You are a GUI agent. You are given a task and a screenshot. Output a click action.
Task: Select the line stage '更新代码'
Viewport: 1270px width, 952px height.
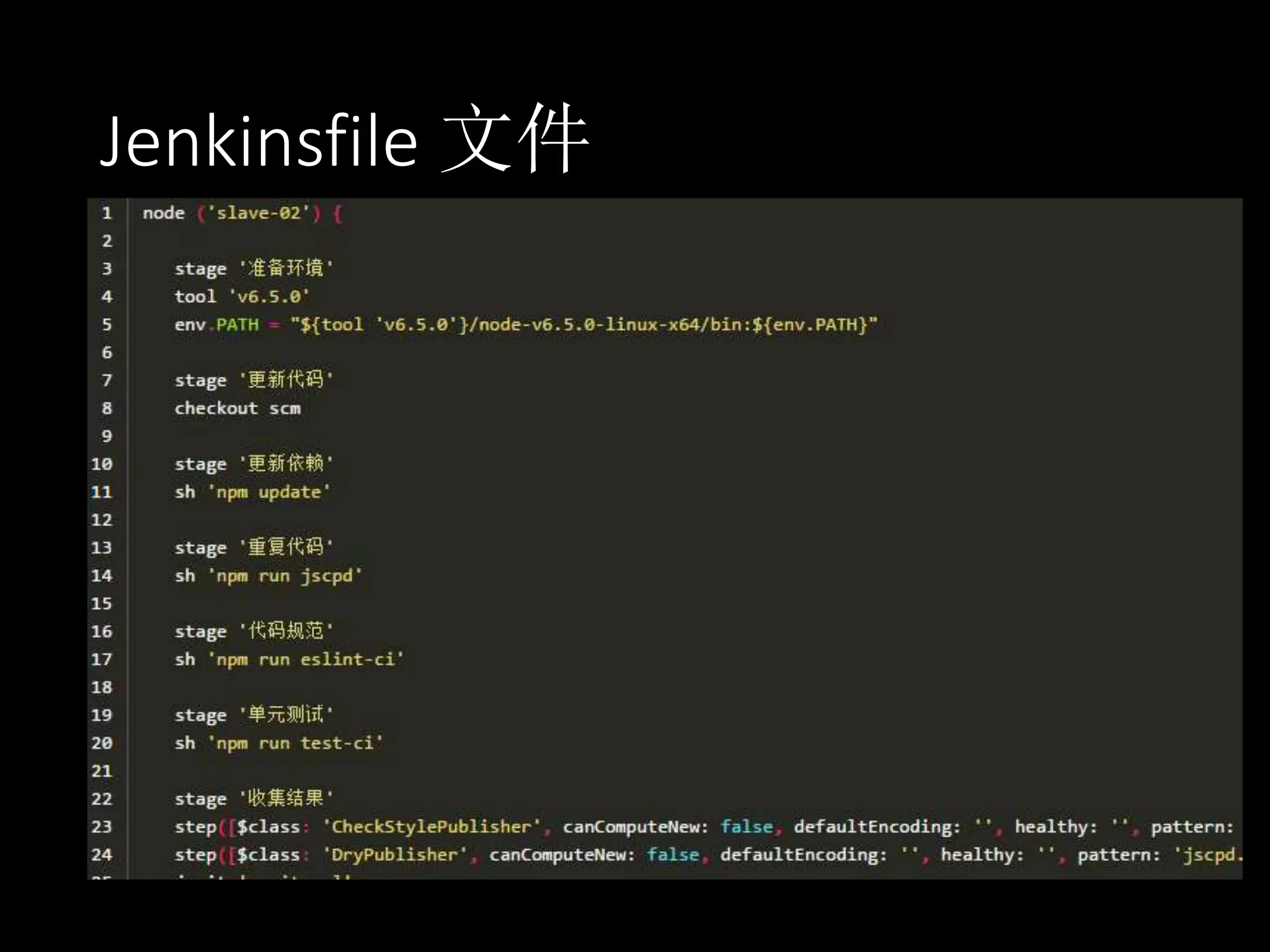coord(254,380)
